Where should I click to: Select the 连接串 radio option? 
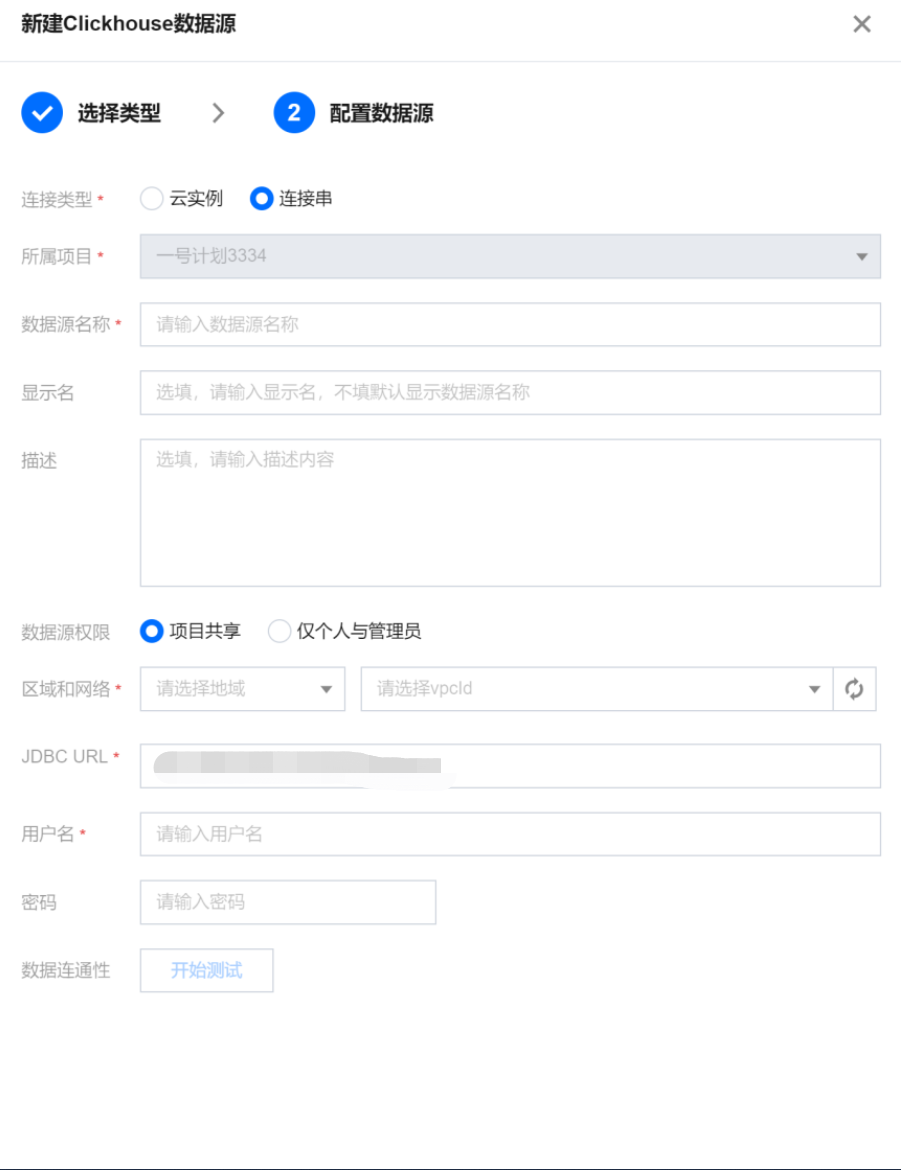pos(262,199)
